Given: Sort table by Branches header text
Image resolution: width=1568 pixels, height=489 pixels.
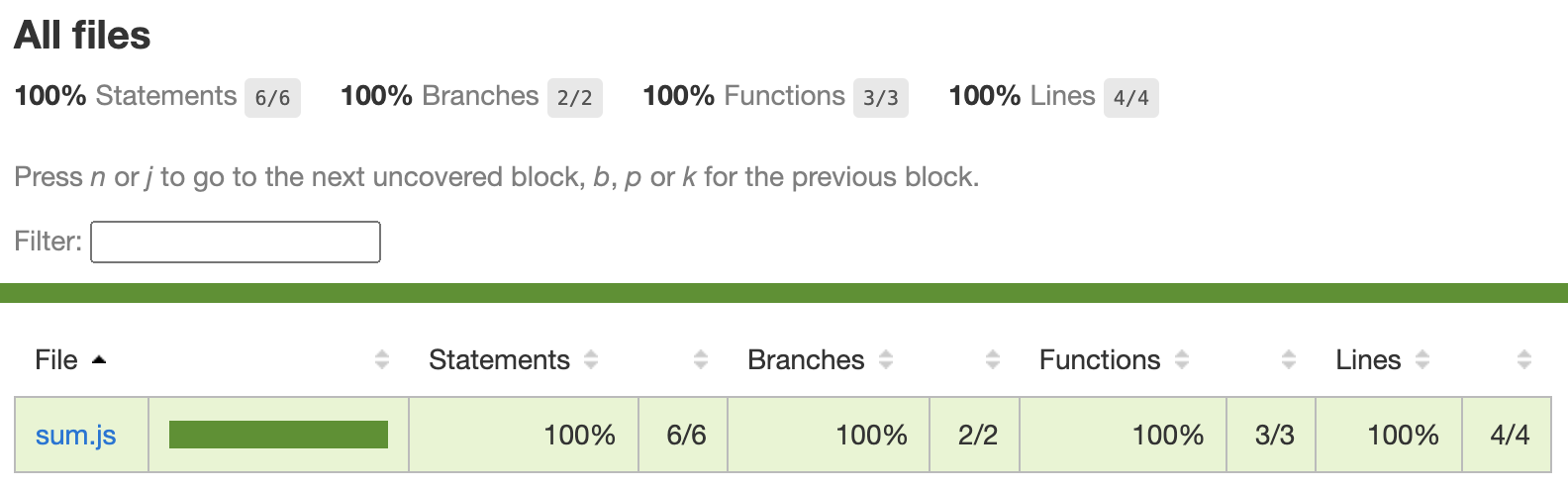Looking at the screenshot, I should (x=806, y=360).
